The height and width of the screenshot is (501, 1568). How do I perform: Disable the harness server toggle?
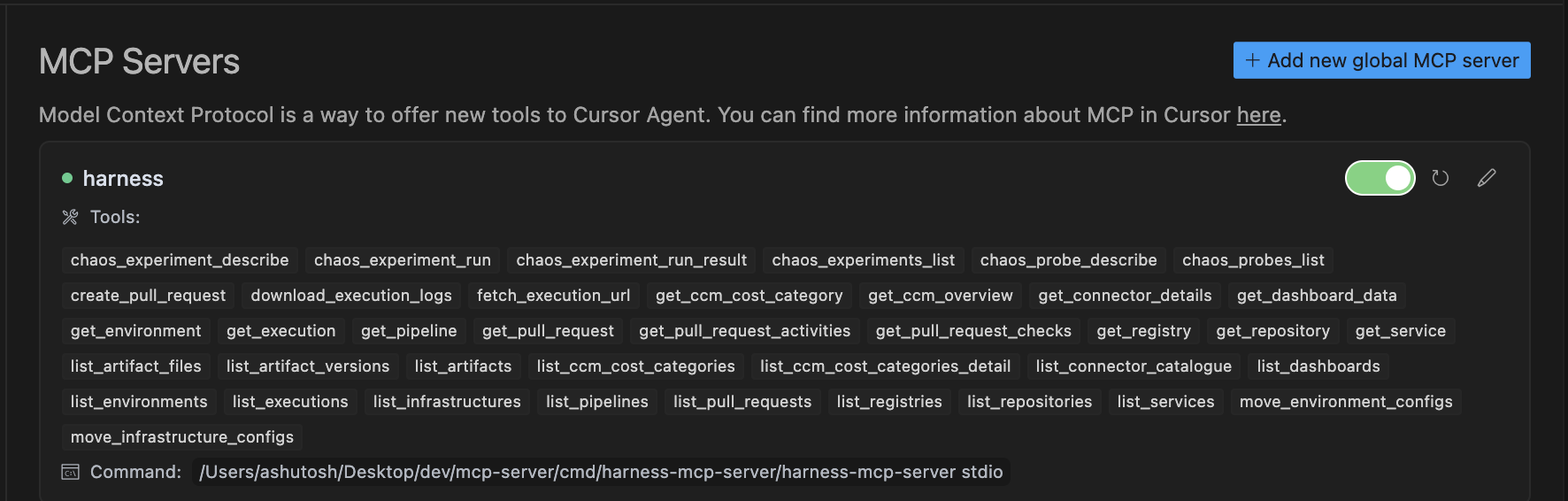(x=1380, y=178)
